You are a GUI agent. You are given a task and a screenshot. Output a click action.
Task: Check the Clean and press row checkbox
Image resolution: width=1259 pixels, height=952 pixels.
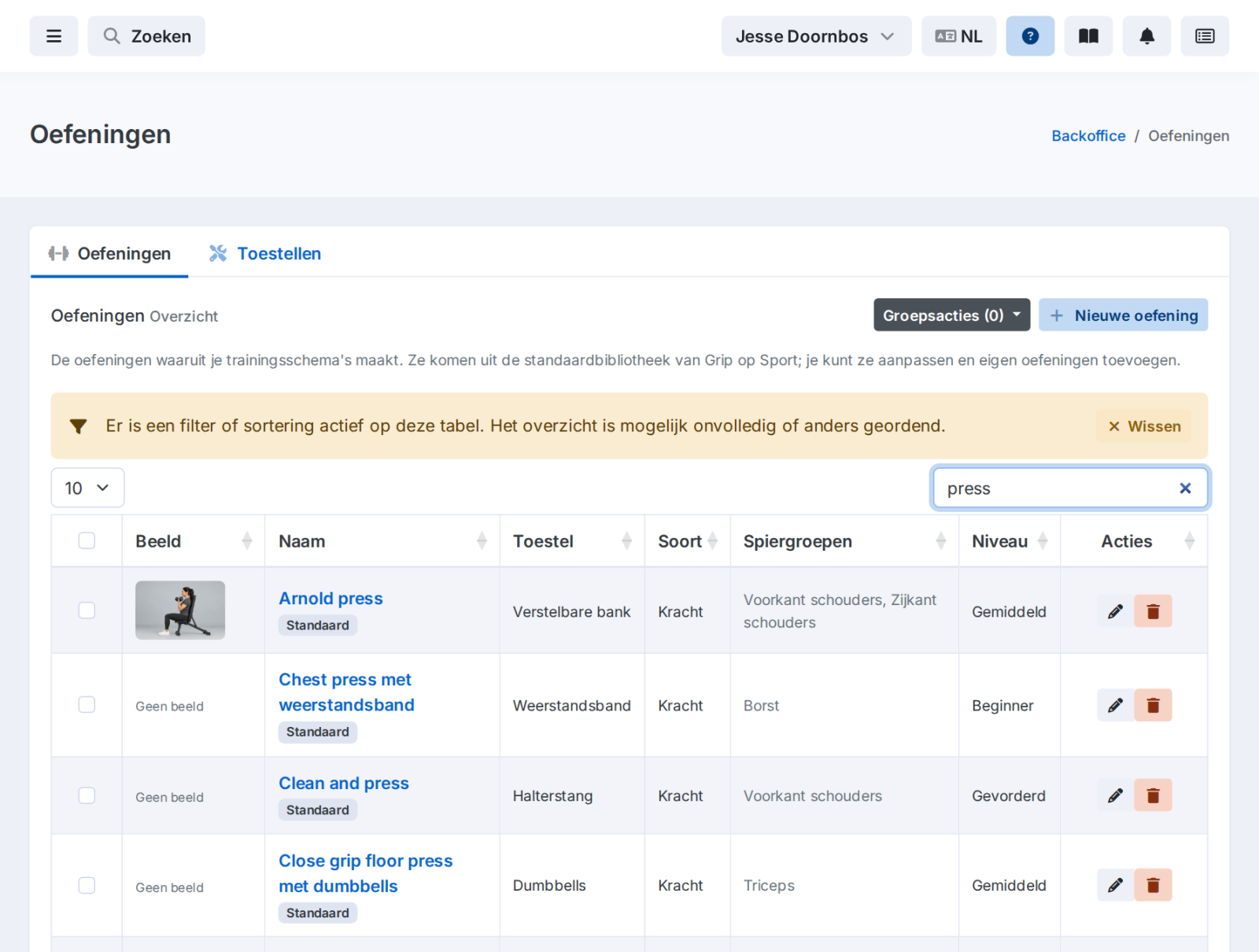(x=87, y=795)
